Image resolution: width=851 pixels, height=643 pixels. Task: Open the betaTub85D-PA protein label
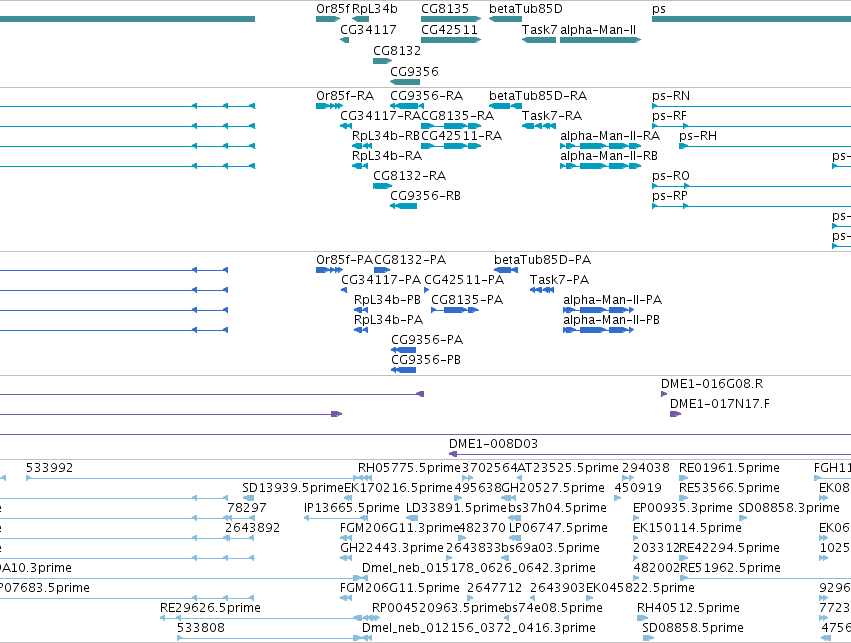pyautogui.click(x=542, y=259)
